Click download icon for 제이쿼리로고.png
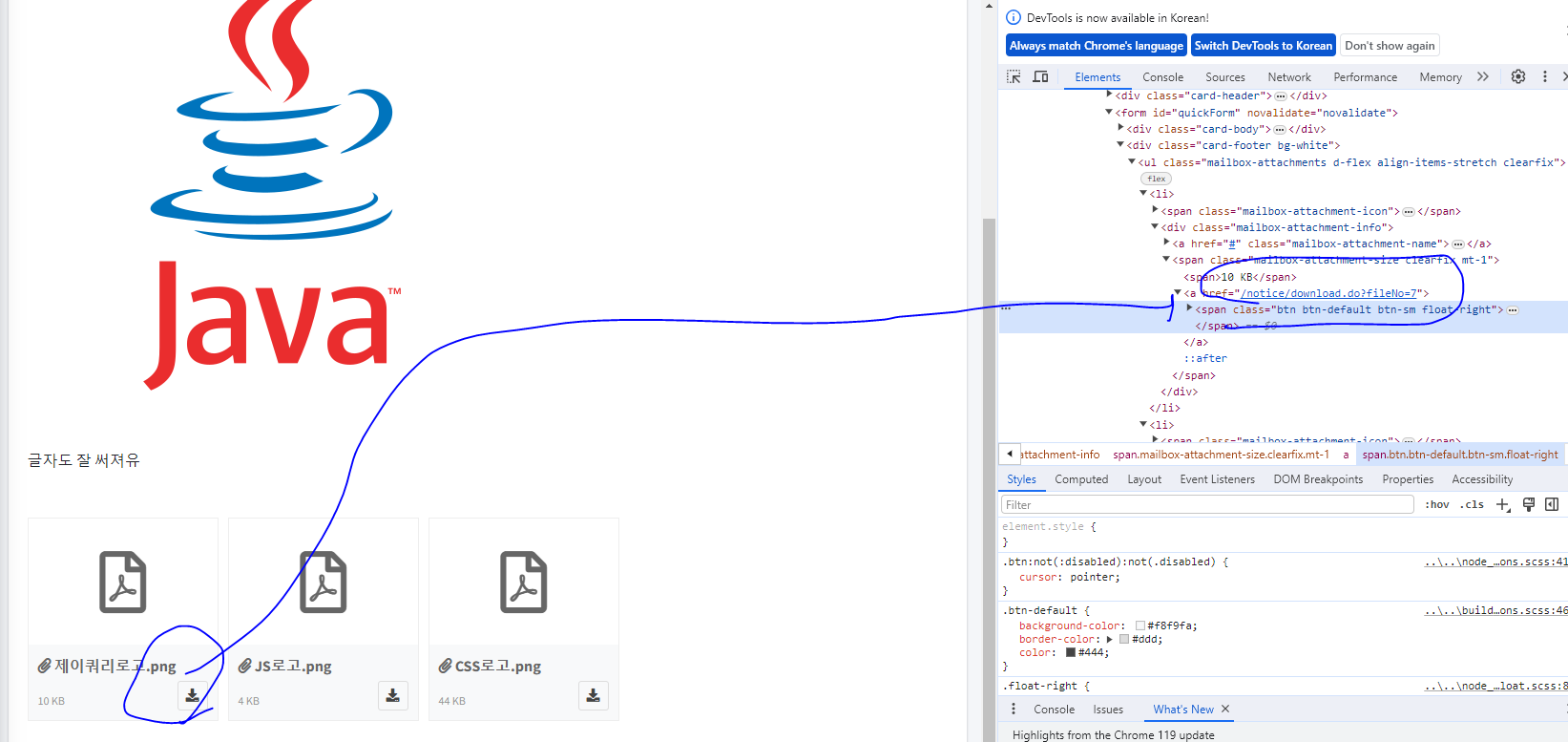 pos(193,695)
